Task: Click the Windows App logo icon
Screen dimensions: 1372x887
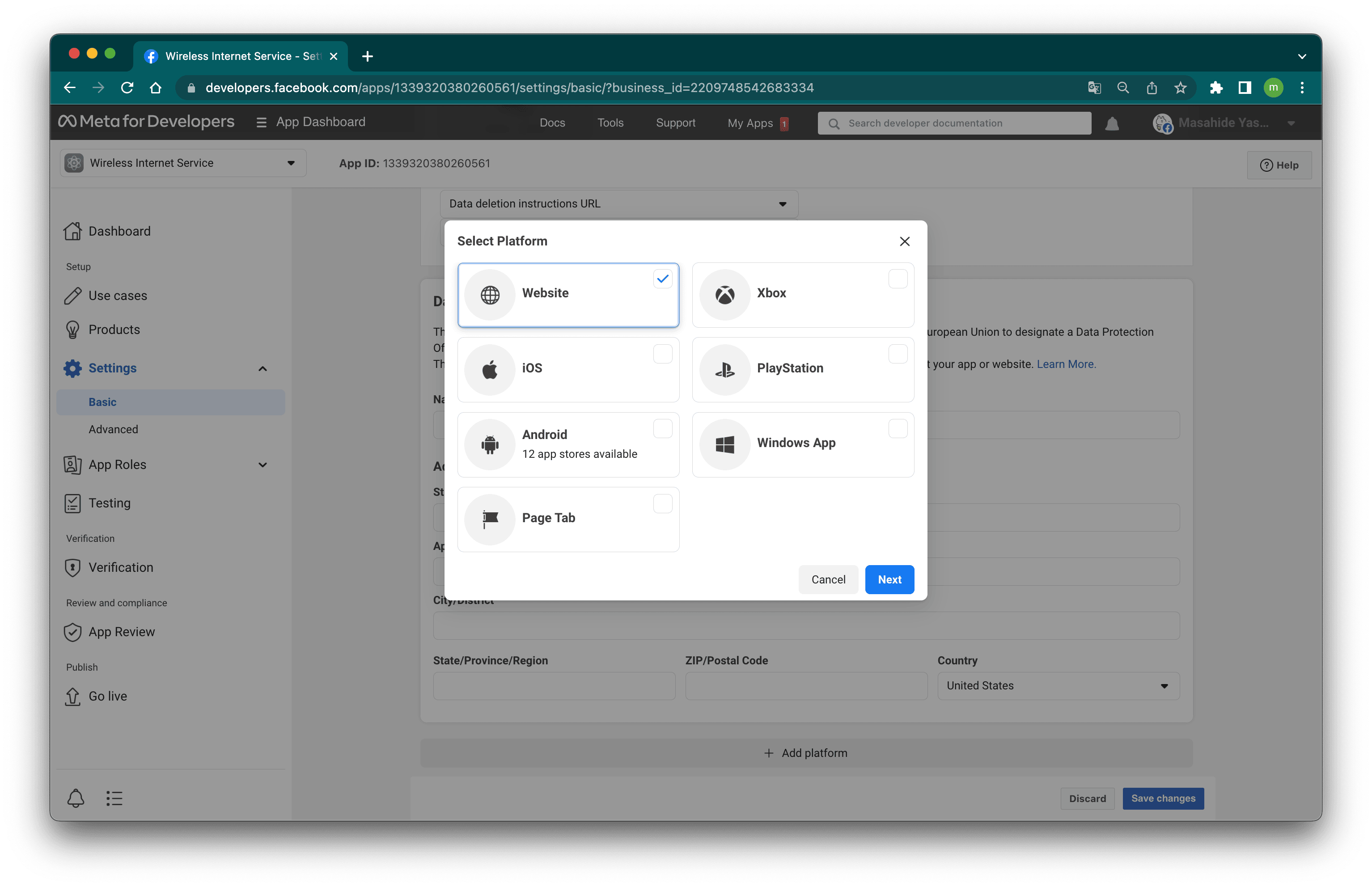Action: tap(724, 444)
